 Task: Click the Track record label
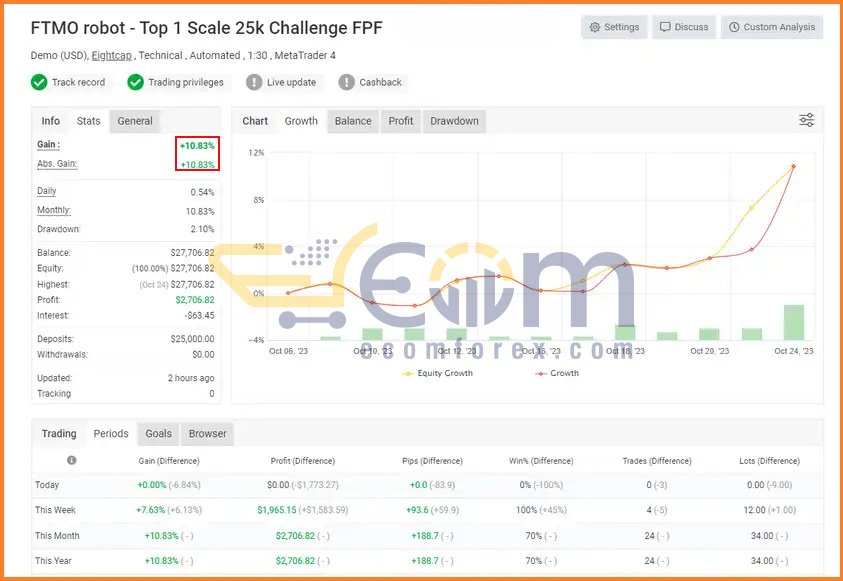click(78, 82)
